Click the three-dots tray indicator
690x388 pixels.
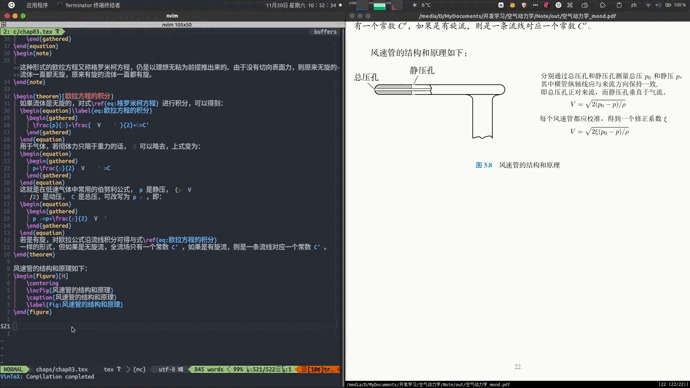(x=535, y=5)
